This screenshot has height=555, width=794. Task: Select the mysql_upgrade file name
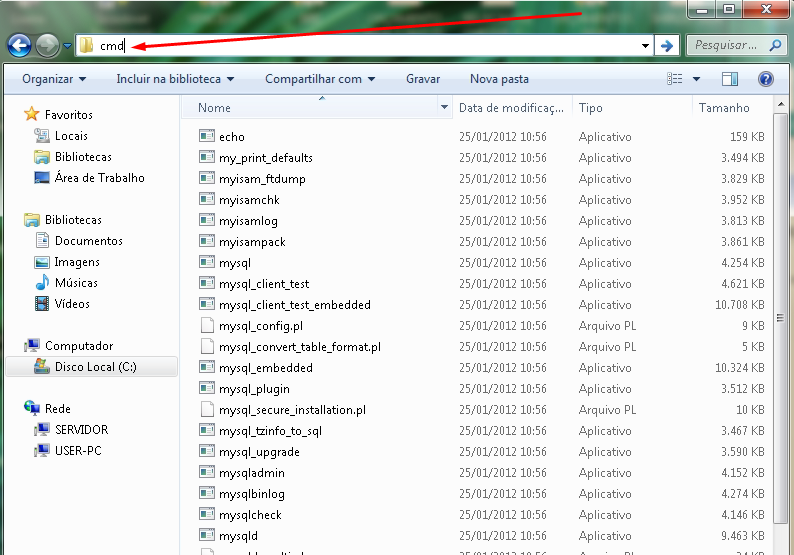pos(259,452)
